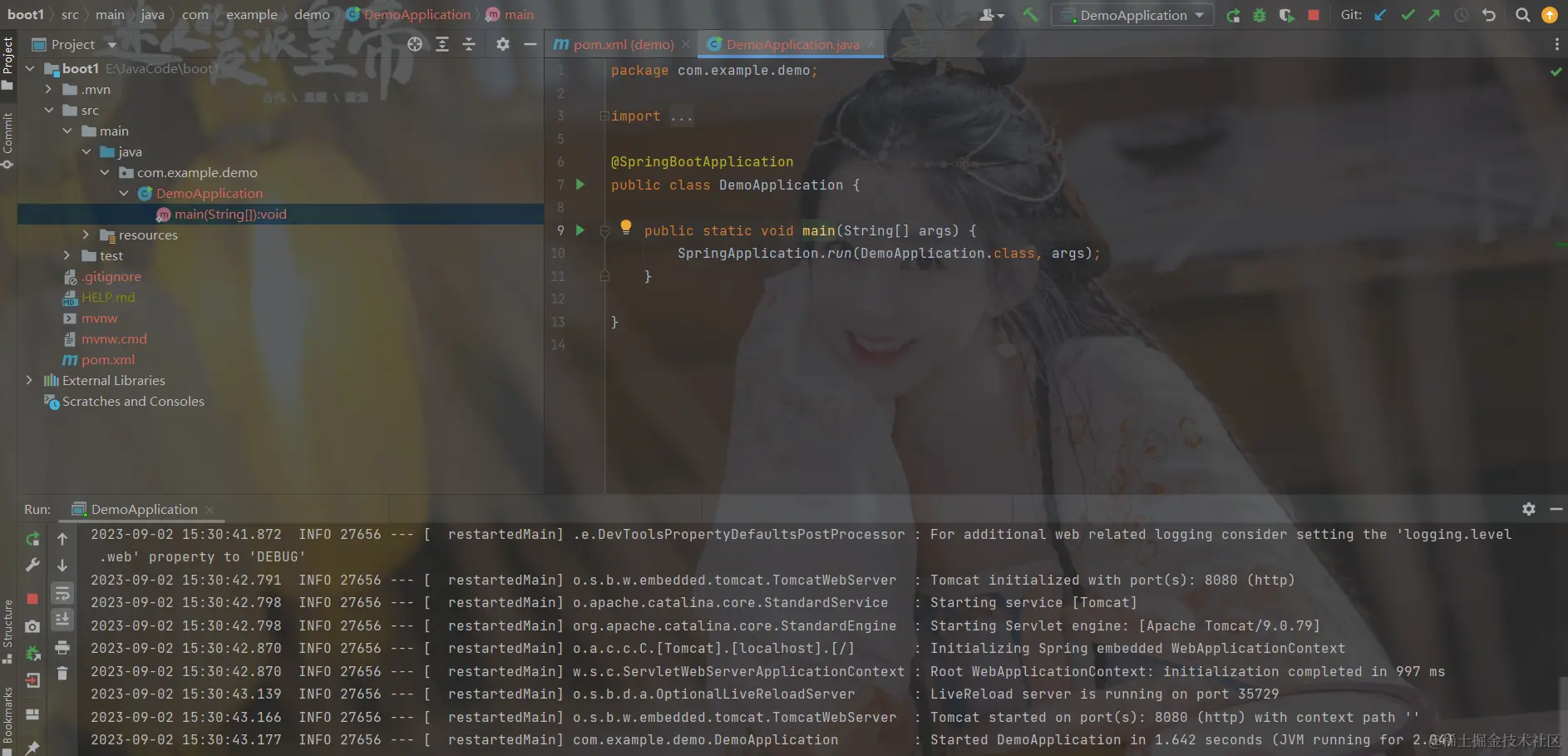Click the Exit icon in the Run panel
The image size is (1568, 756).
pos(32,680)
